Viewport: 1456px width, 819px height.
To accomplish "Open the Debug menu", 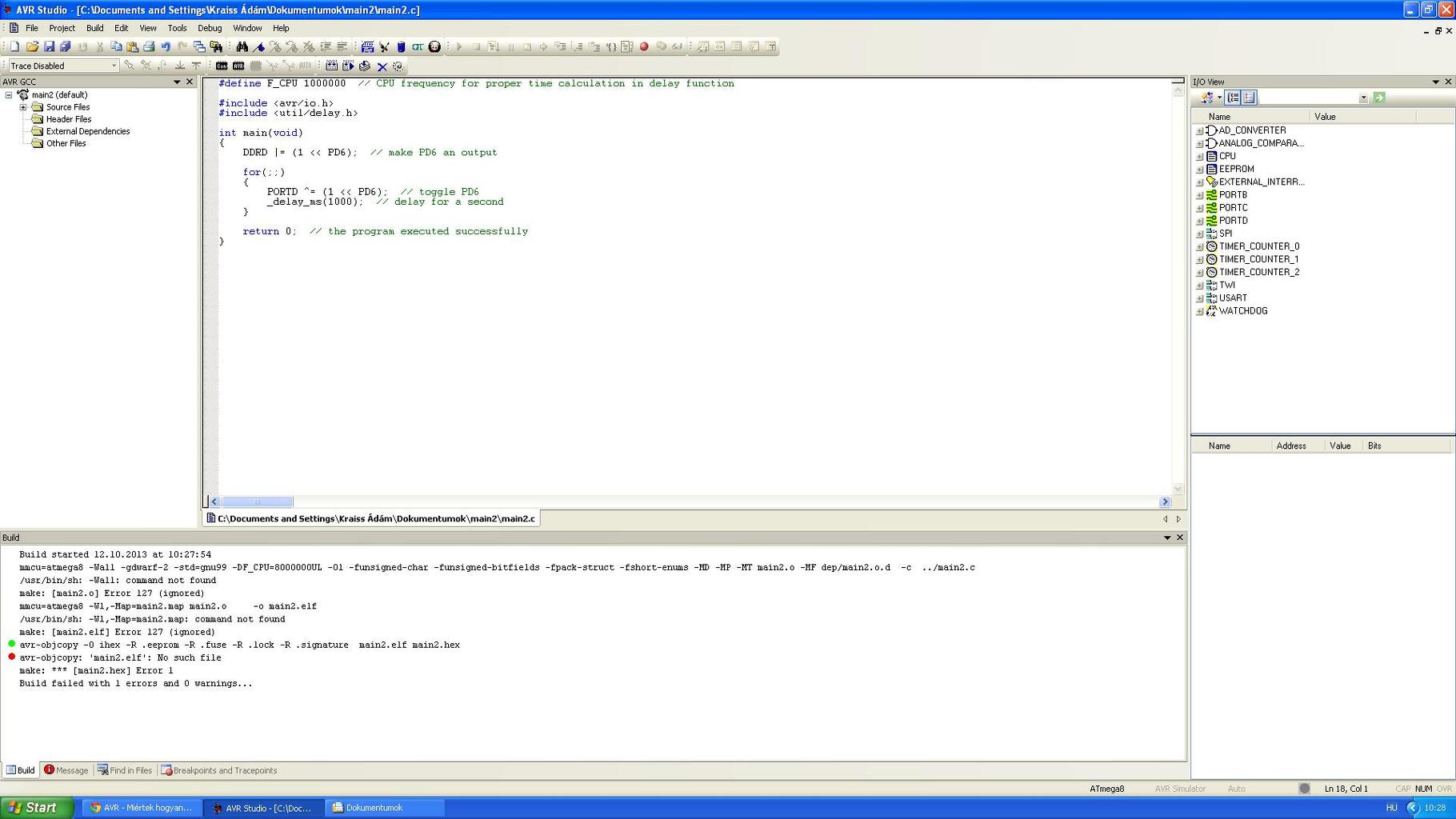I will [x=210, y=28].
